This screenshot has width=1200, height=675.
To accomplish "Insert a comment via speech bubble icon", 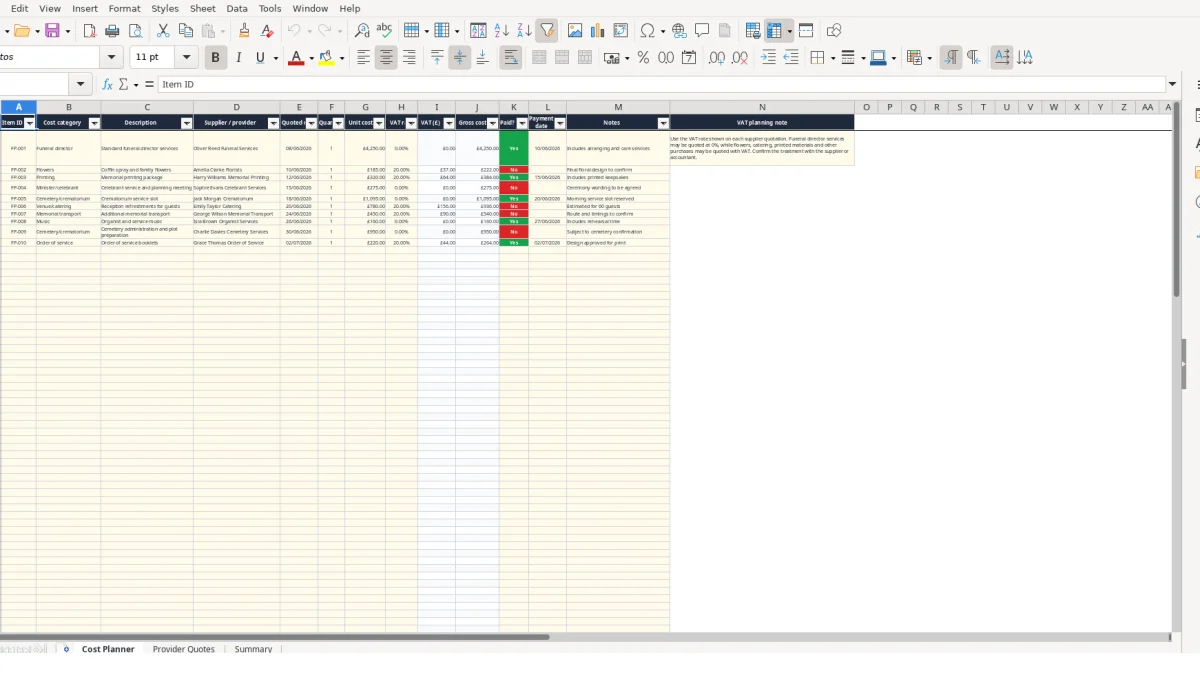I will 702,31.
